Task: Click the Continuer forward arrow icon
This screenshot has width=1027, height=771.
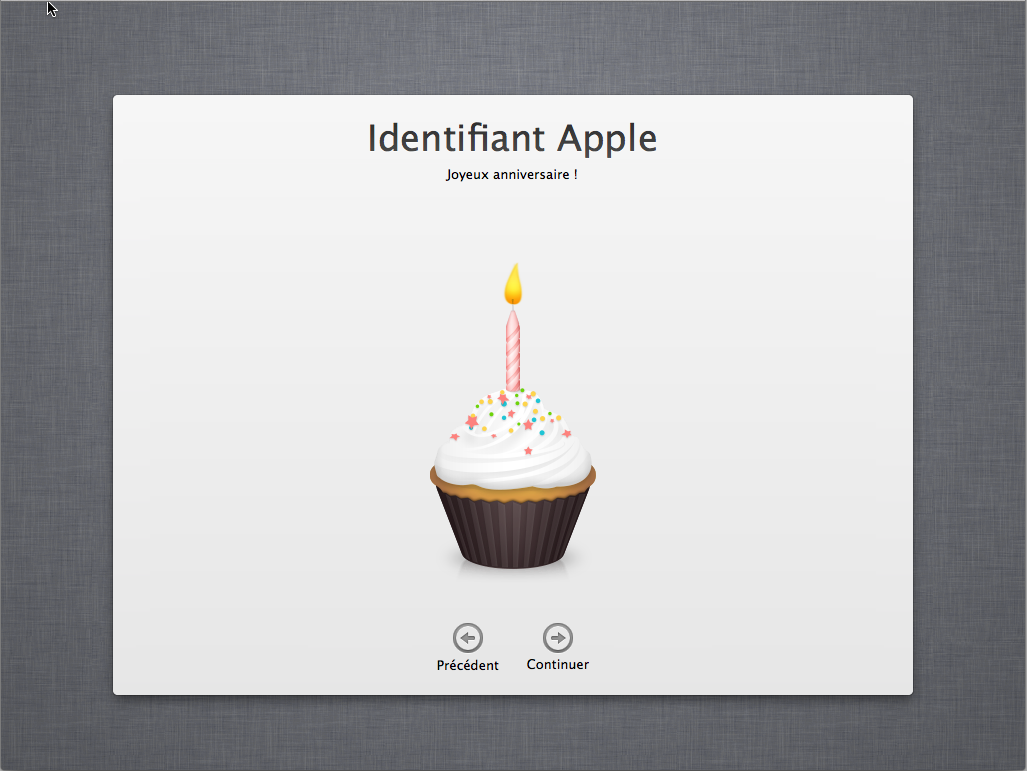Action: (557, 637)
